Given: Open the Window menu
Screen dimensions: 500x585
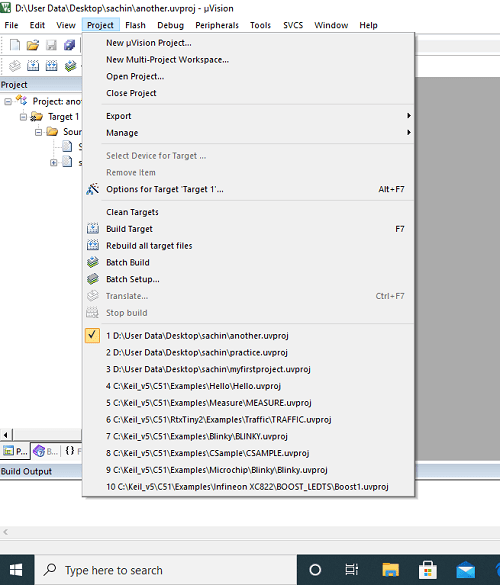Looking at the screenshot, I should 331,25.
